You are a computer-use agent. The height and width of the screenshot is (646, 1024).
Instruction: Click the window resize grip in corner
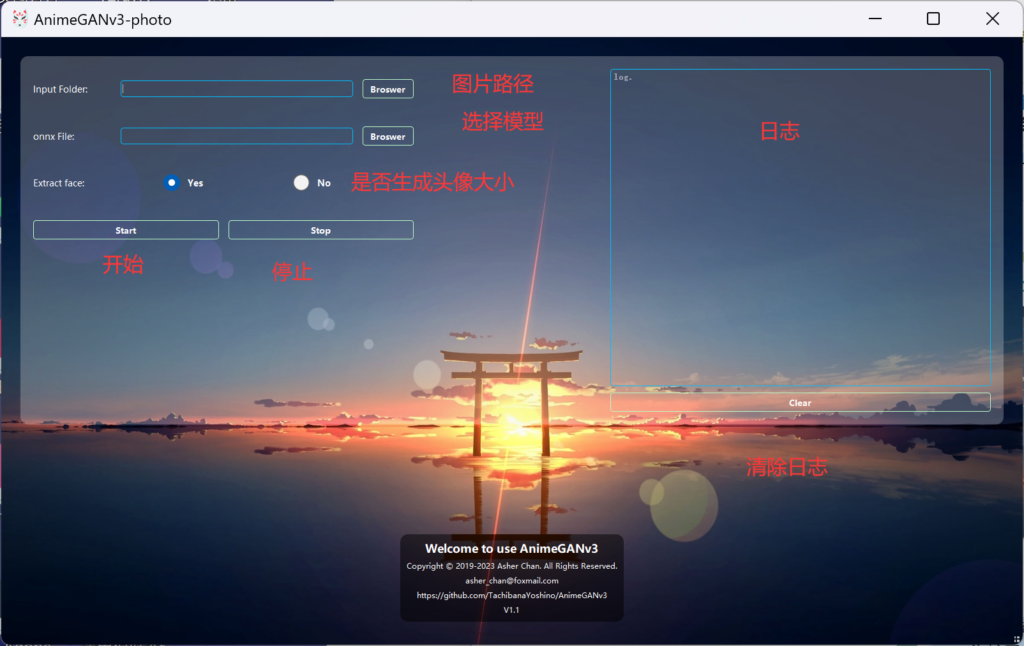1016,639
